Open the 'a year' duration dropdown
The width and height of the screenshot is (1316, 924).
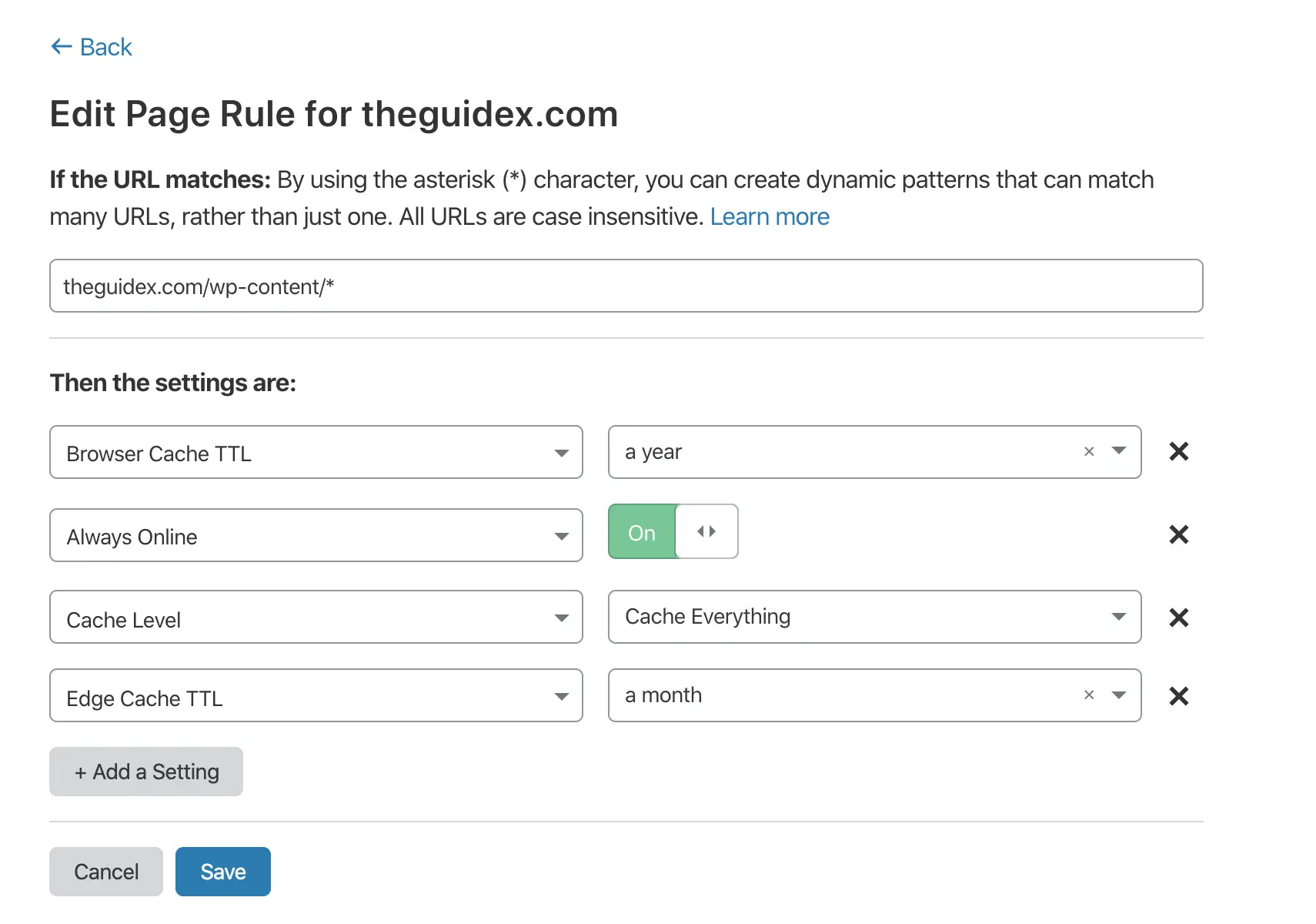pyautogui.click(x=1117, y=452)
